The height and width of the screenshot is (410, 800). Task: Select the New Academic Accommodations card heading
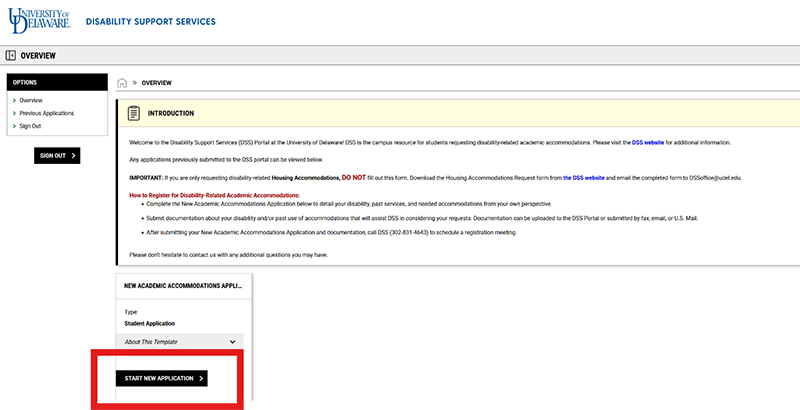pos(183,286)
